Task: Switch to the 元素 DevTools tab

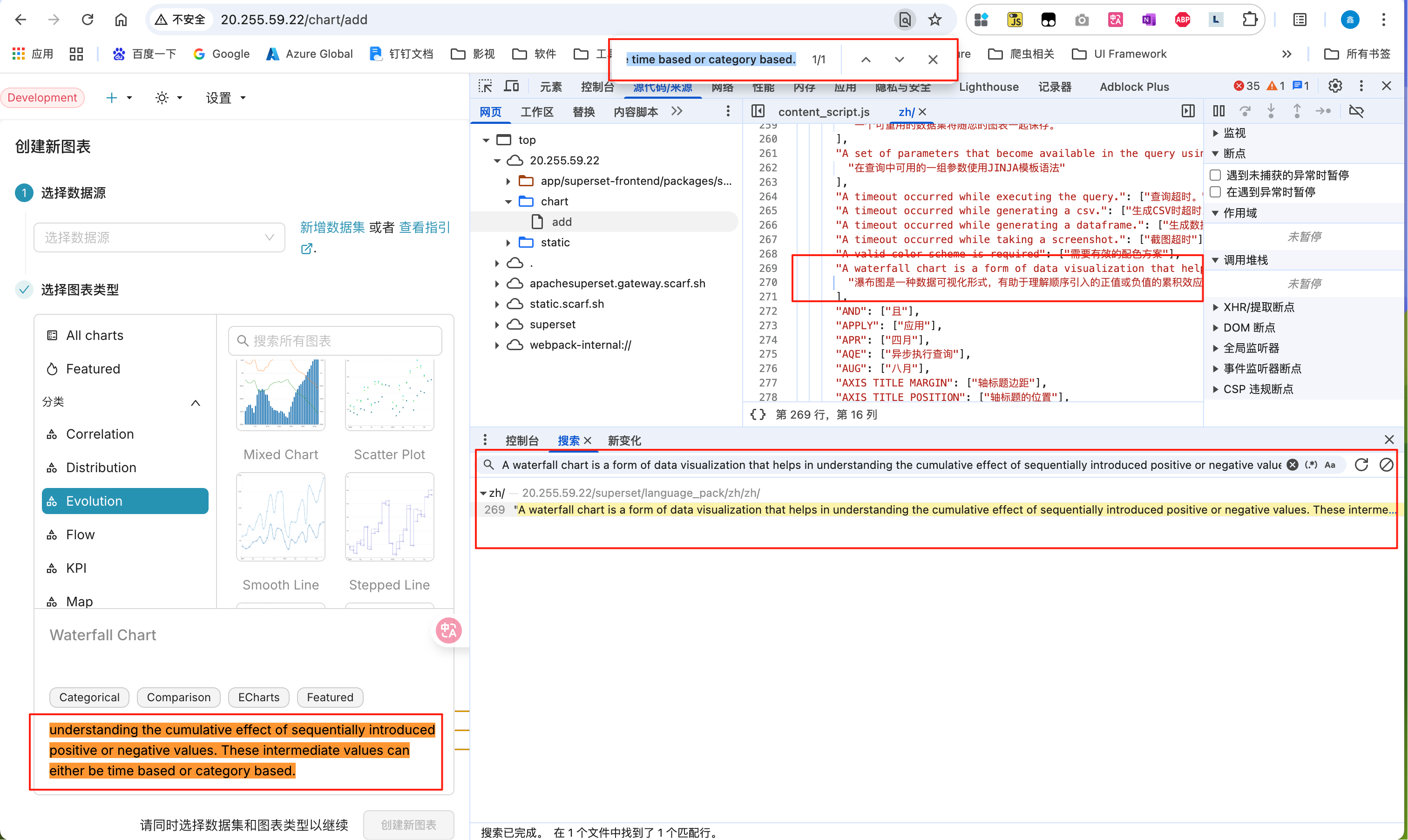Action: [x=551, y=87]
